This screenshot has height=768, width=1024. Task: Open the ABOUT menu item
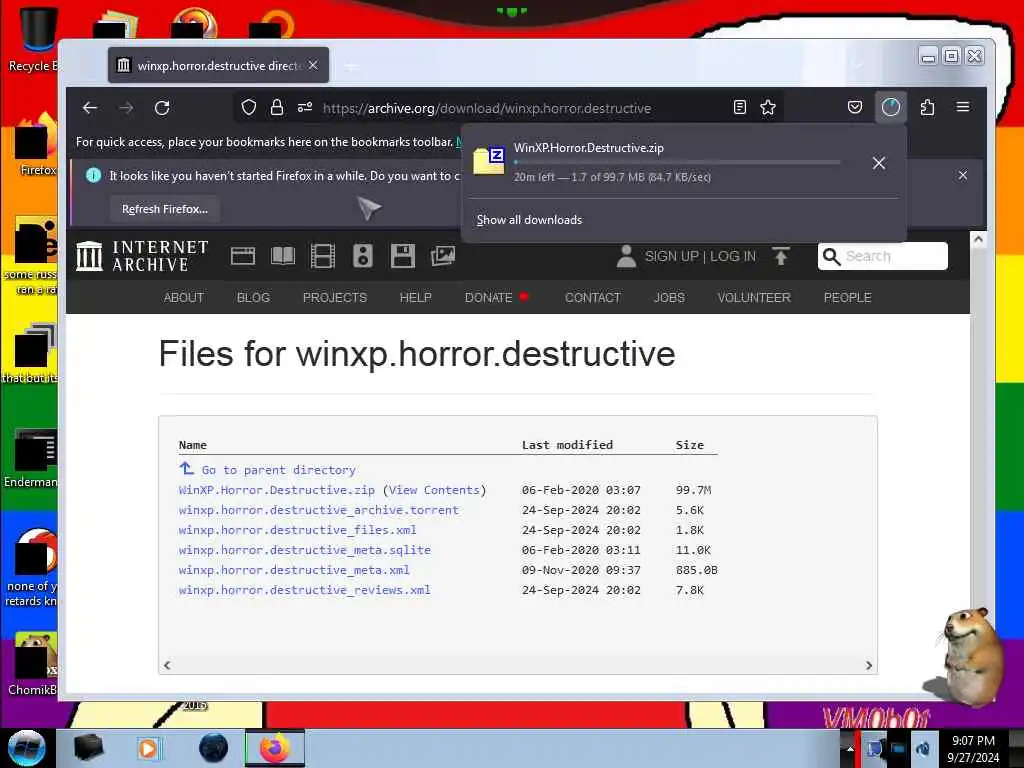(x=184, y=298)
